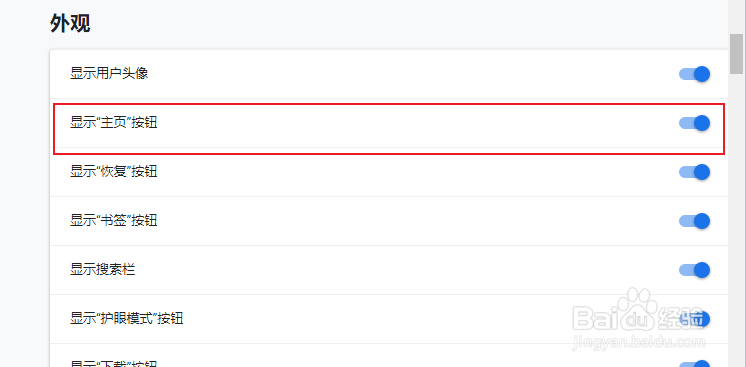Toggle the partially visible 显示"下载"按钮 switch
The width and height of the screenshot is (746, 367).
pyautogui.click(x=694, y=364)
